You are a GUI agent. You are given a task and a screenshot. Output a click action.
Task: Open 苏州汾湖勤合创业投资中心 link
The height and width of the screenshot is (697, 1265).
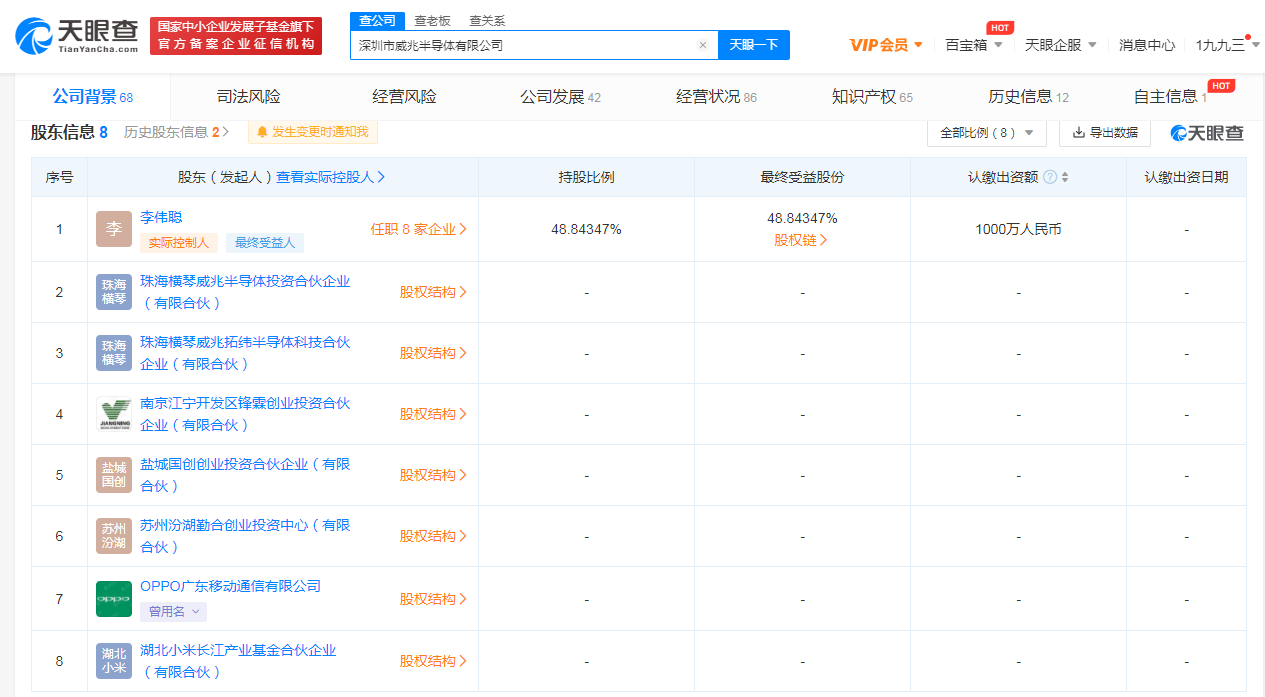click(245, 536)
